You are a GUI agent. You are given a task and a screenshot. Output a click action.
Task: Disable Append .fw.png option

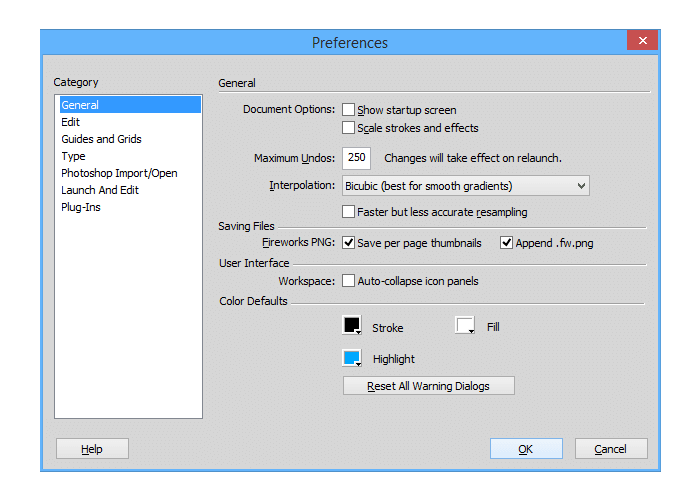[507, 243]
